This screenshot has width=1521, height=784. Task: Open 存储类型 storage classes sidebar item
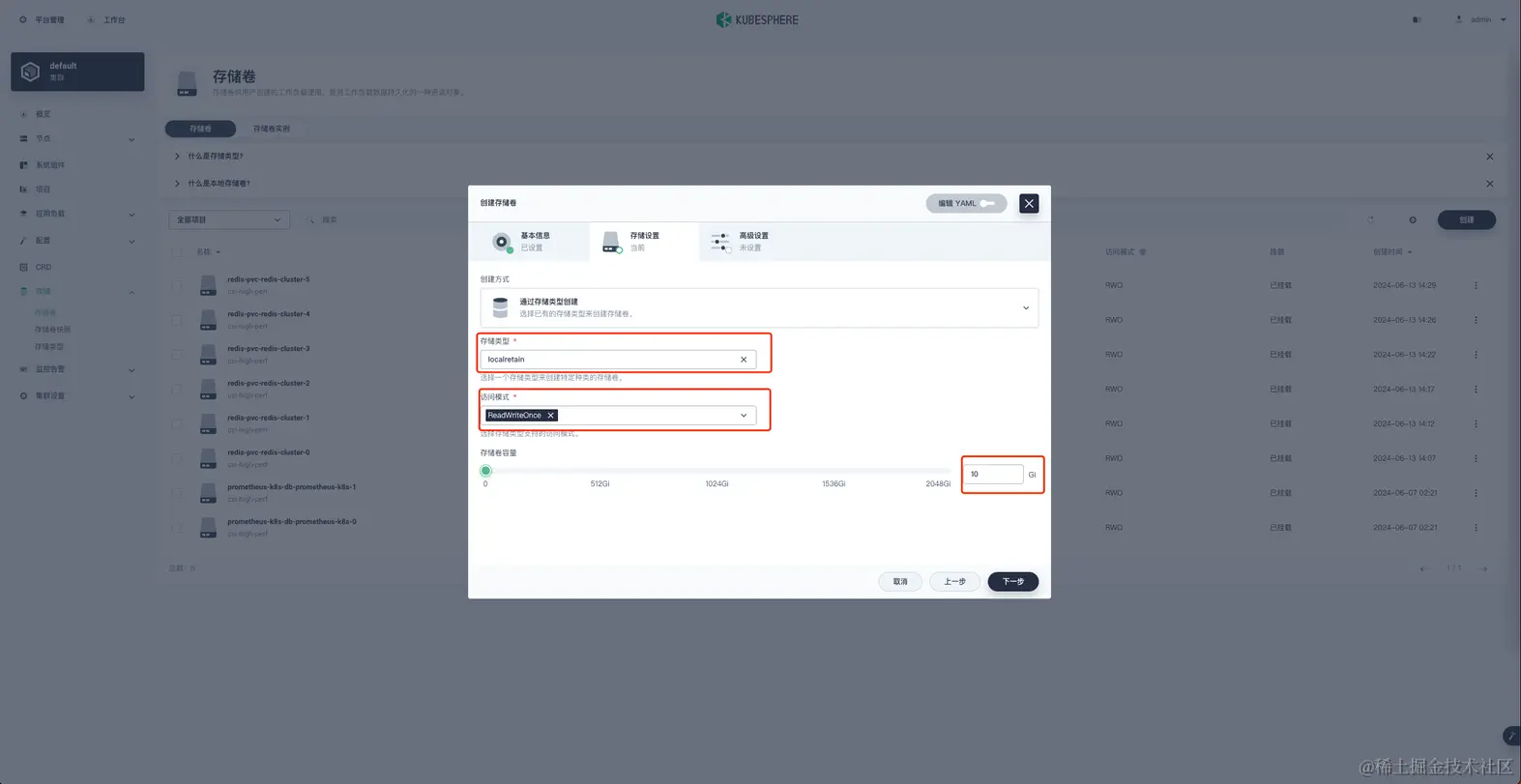coord(49,346)
